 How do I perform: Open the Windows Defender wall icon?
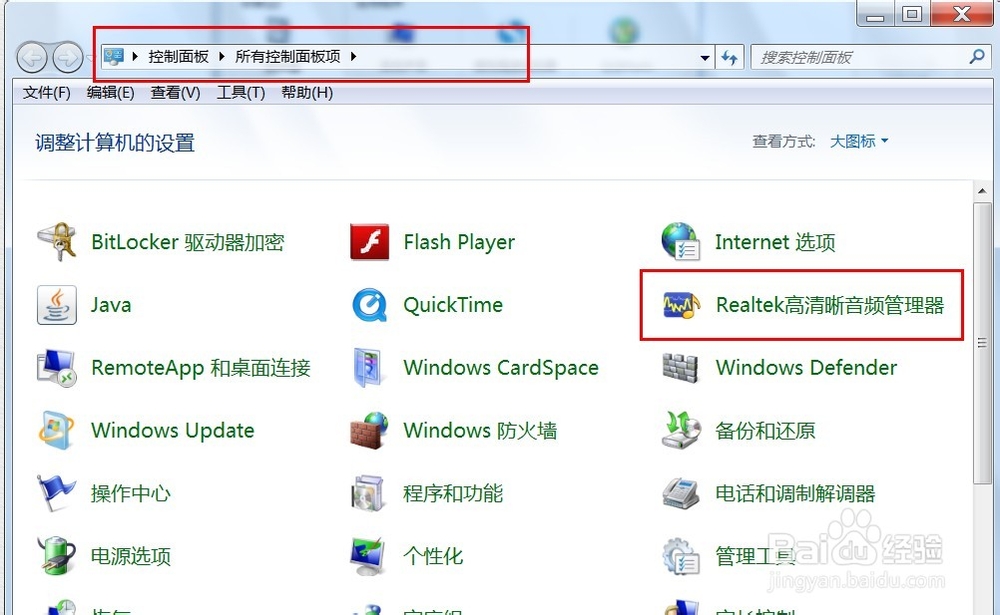(680, 368)
